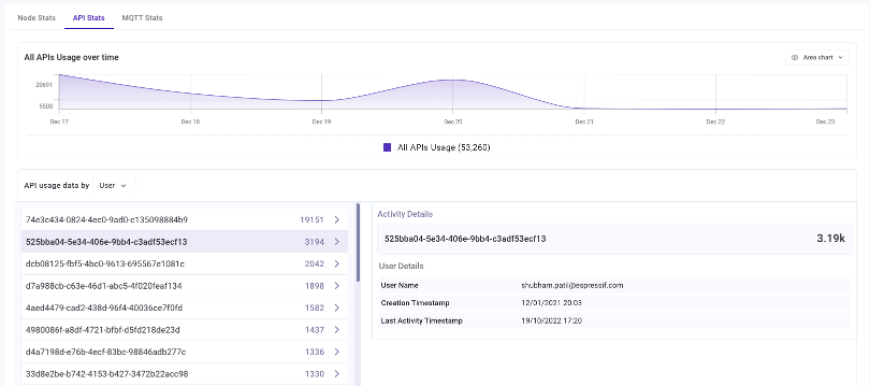This screenshot has height=386, width=870.
Task: Switch to the MQTT Stats tab
Action: tap(142, 18)
